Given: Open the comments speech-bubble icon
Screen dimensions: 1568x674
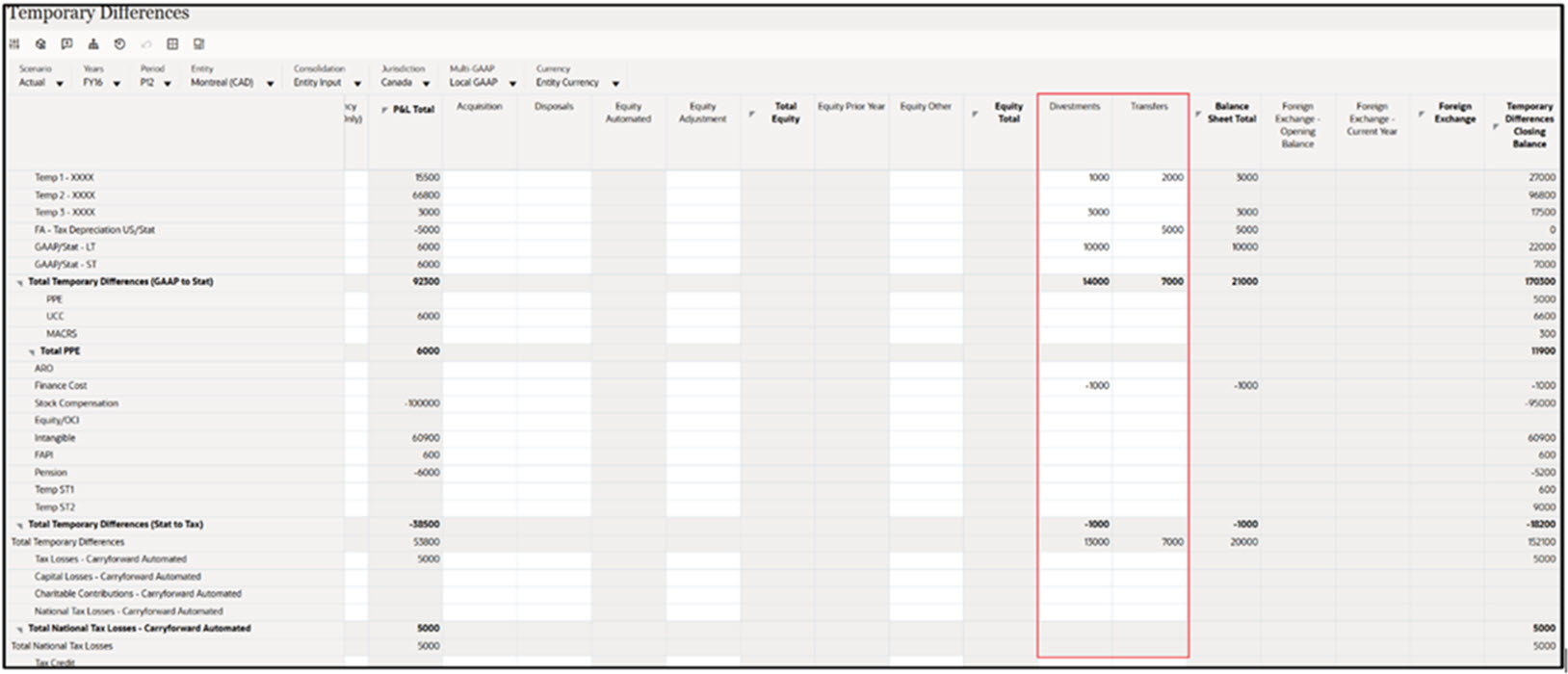Looking at the screenshot, I should (66, 44).
